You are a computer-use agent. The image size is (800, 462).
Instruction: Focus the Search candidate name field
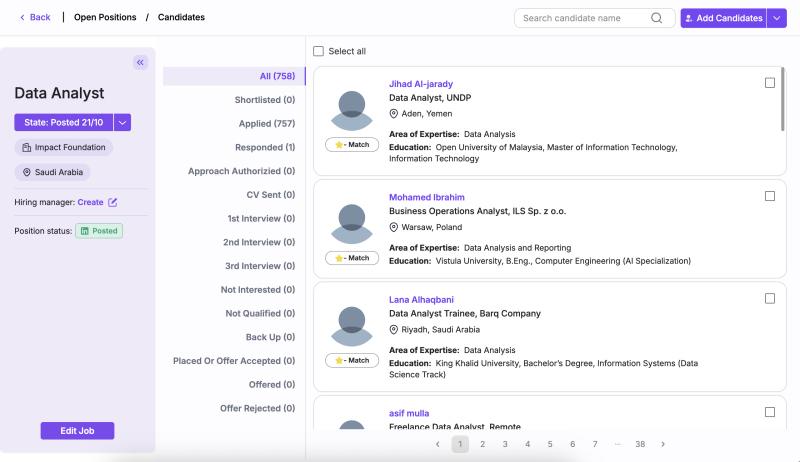point(584,18)
